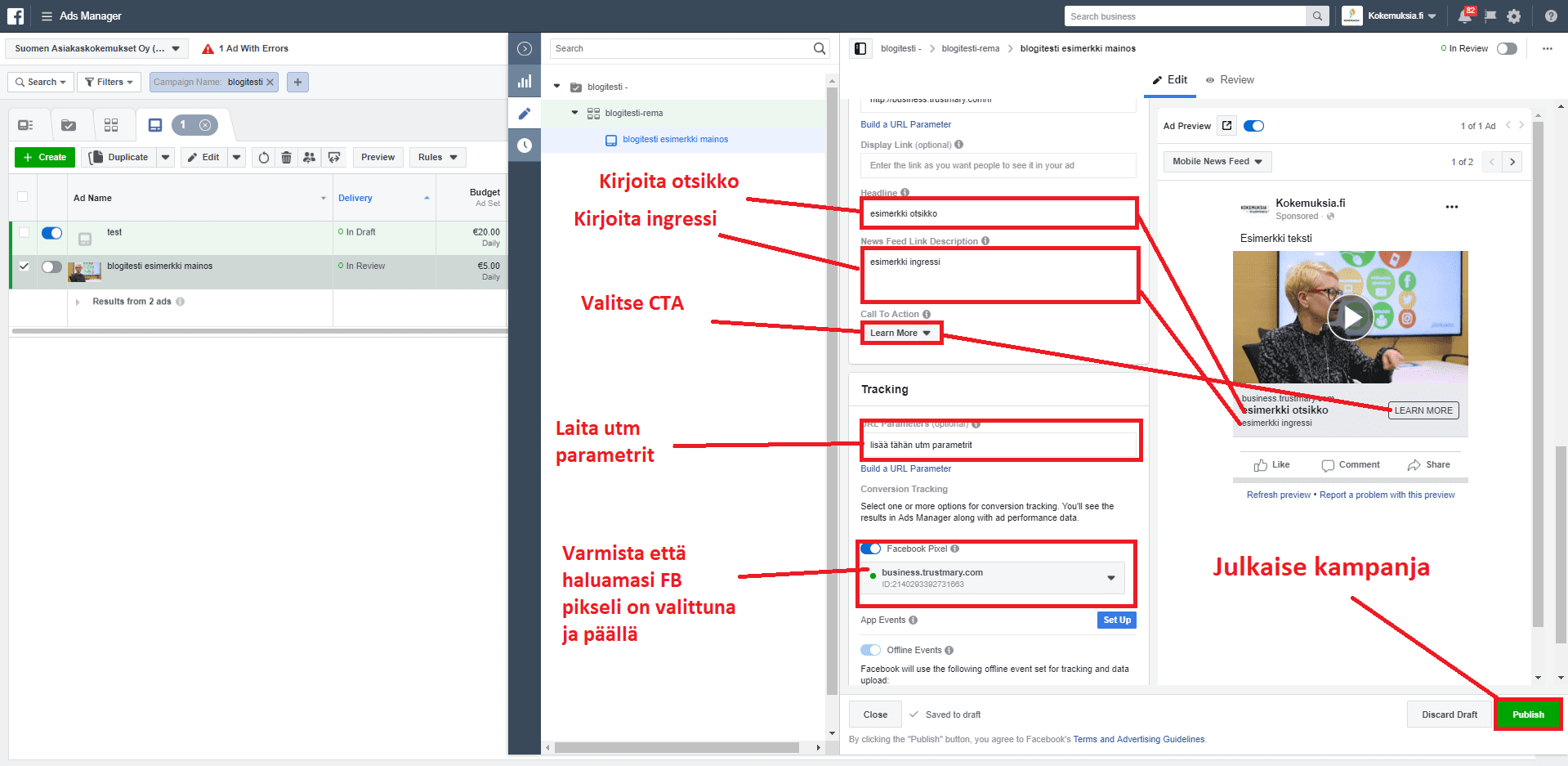This screenshot has width=1568, height=766.
Task: Collapse the side panel arrow icon
Action: 525,49
